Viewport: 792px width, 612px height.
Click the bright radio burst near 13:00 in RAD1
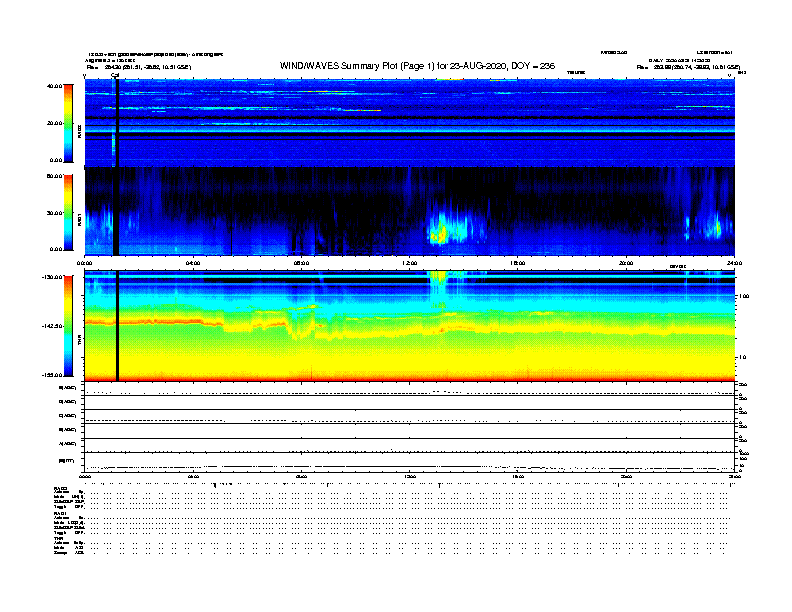(440, 231)
